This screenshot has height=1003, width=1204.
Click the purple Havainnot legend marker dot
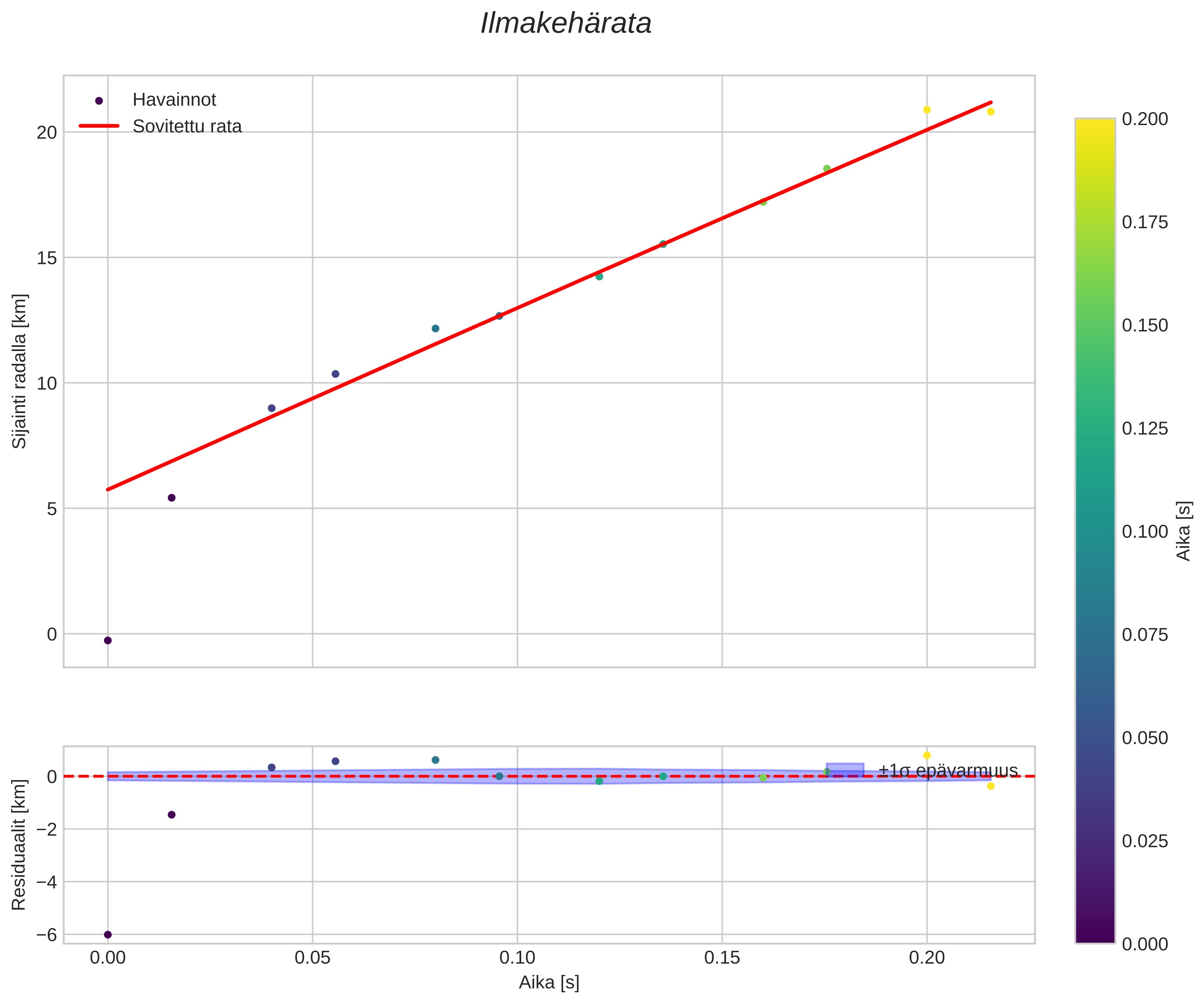coord(99,101)
